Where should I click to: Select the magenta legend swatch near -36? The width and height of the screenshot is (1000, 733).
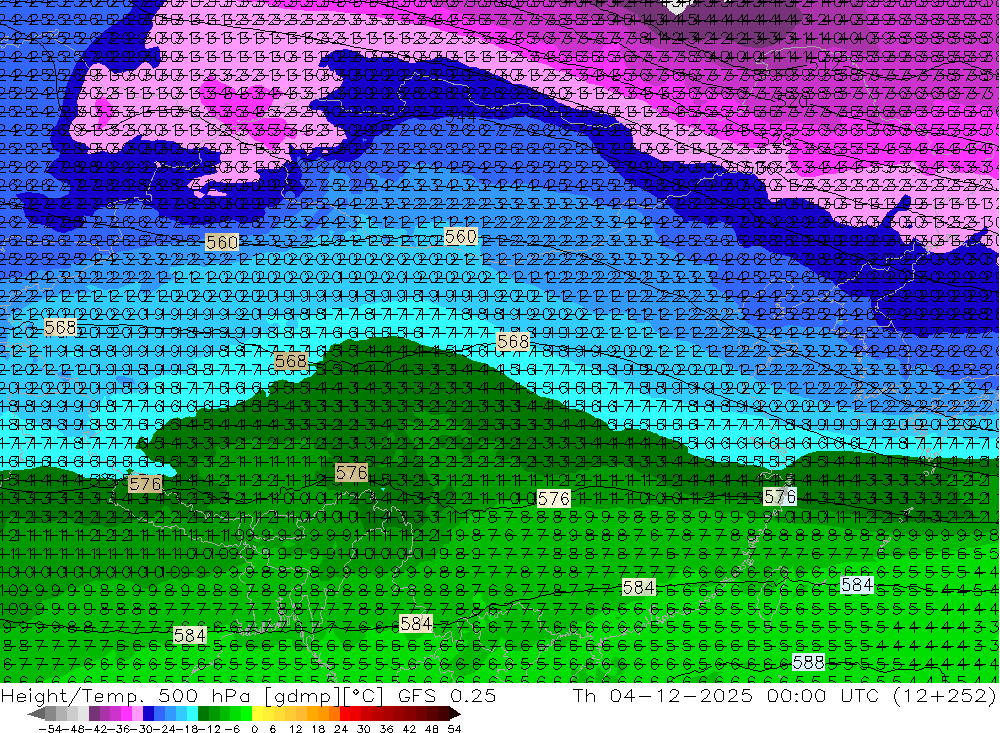pos(126,714)
